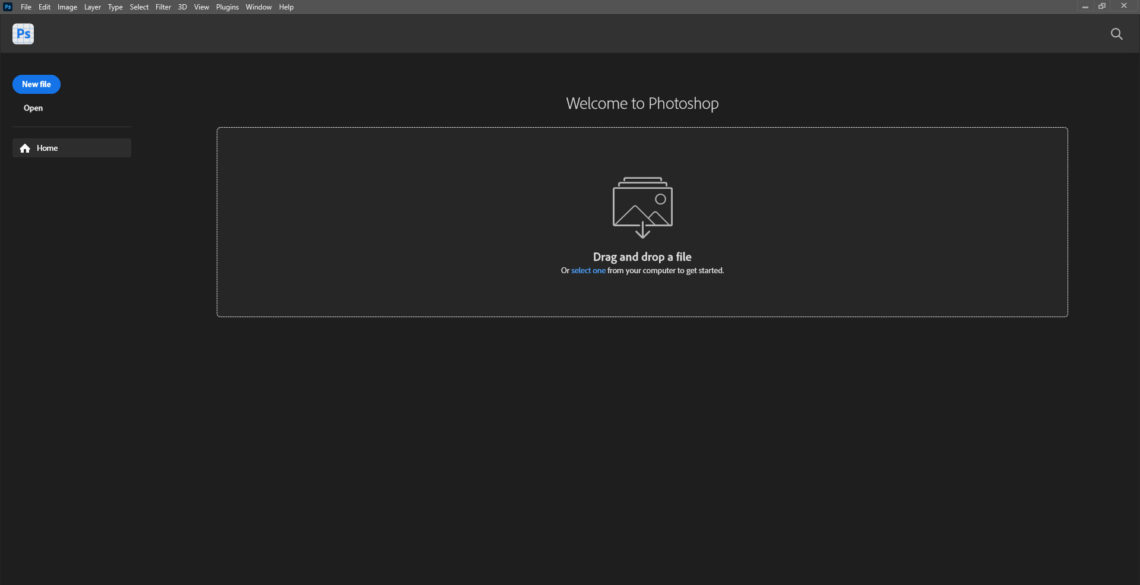Viewport: 1140px width, 585px height.
Task: Click the New file button
Action: (35, 83)
